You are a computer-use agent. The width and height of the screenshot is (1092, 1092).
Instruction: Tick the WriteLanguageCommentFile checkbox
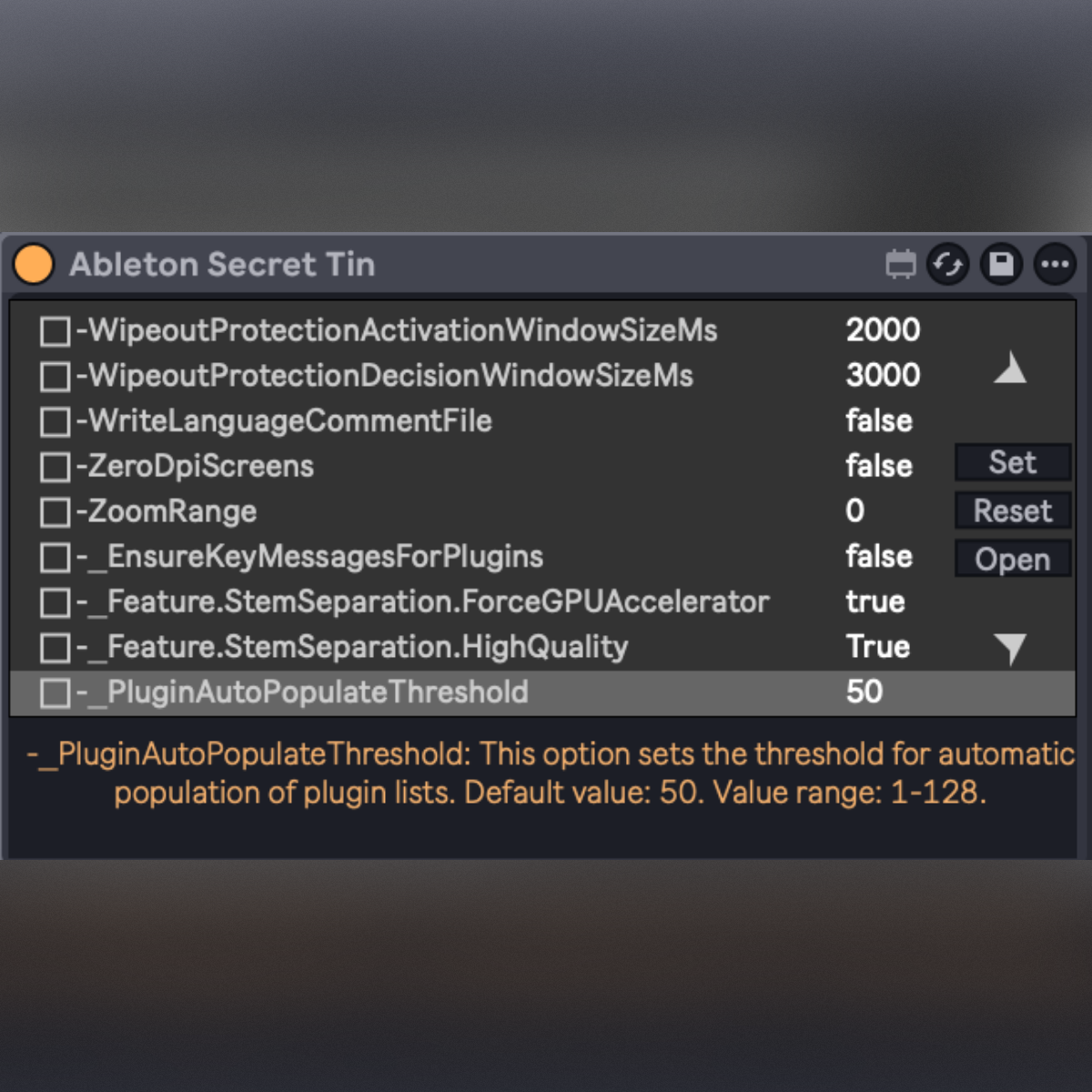(x=55, y=421)
